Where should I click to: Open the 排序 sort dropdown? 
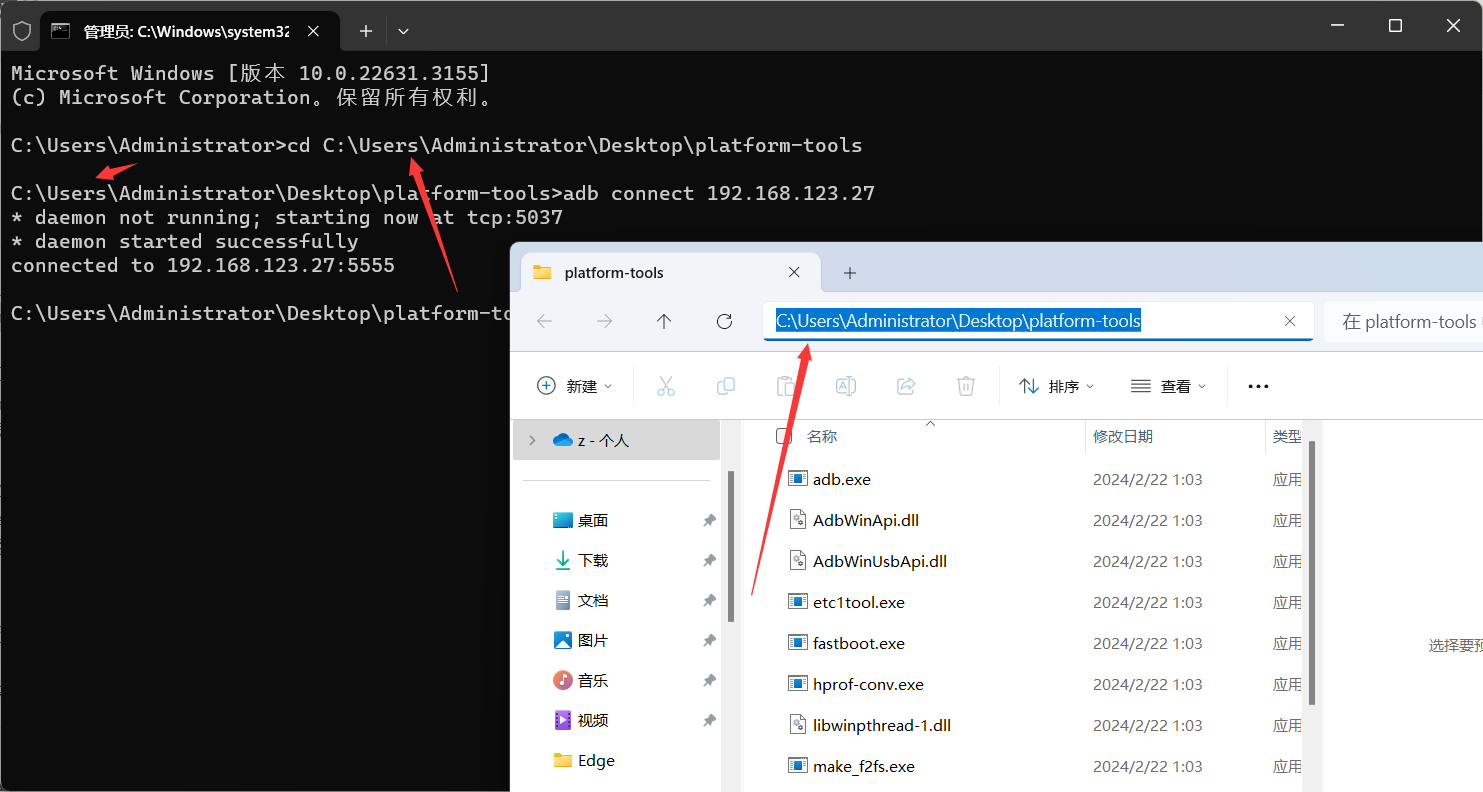pos(1057,386)
